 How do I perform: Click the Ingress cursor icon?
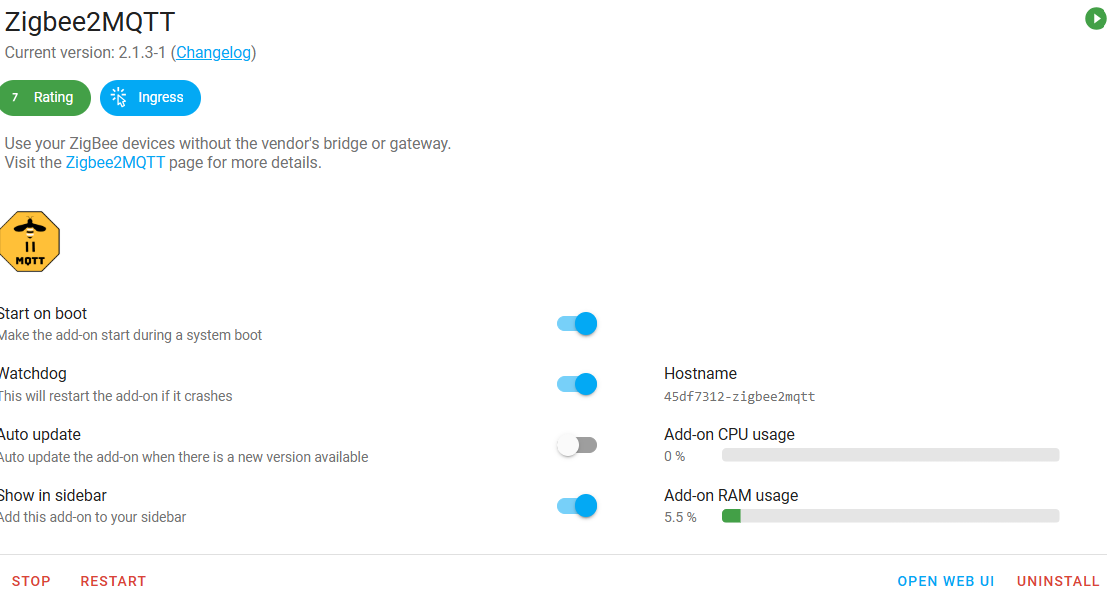[x=119, y=97]
